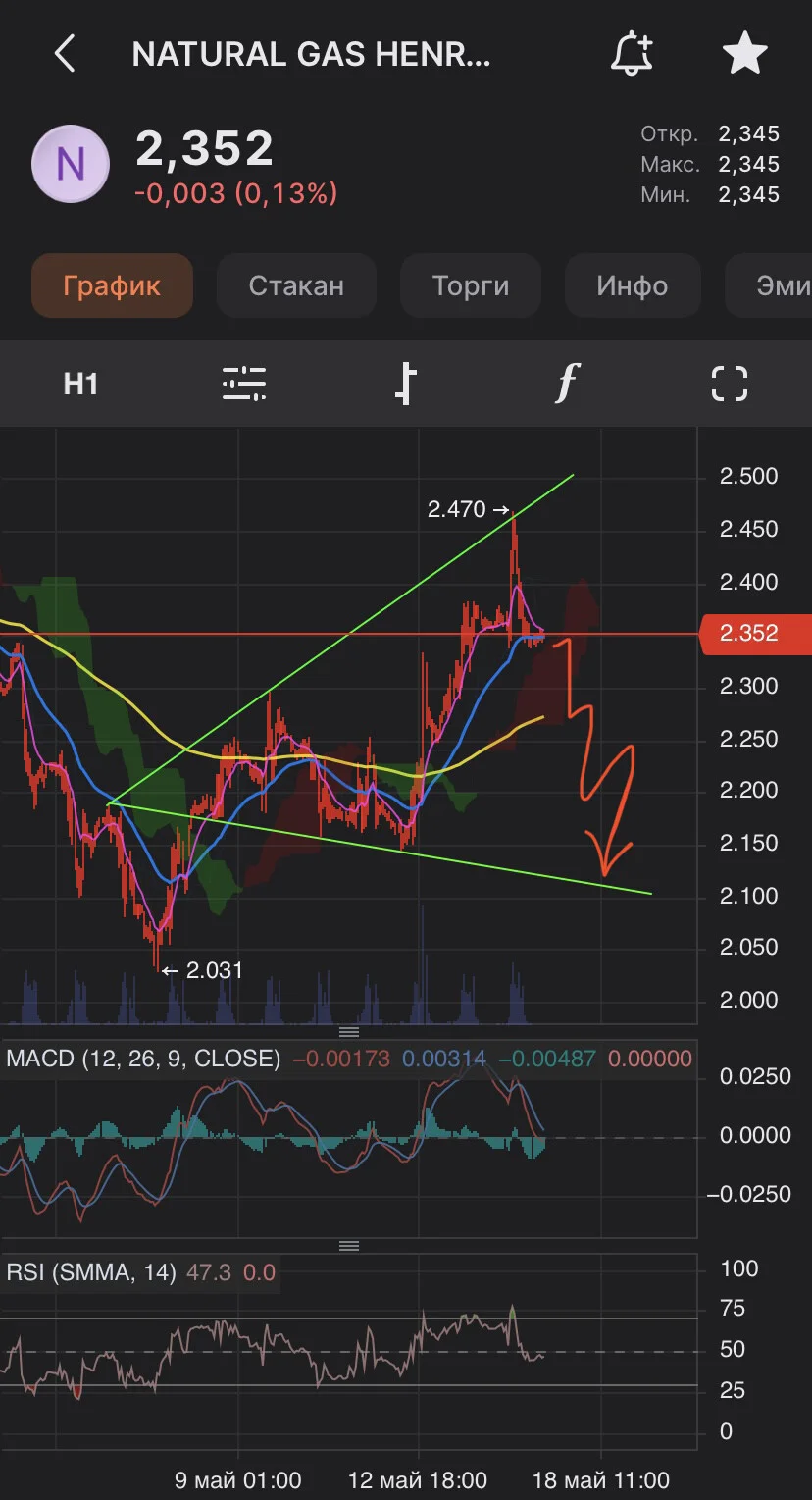Switch to the График tab

tap(112, 285)
